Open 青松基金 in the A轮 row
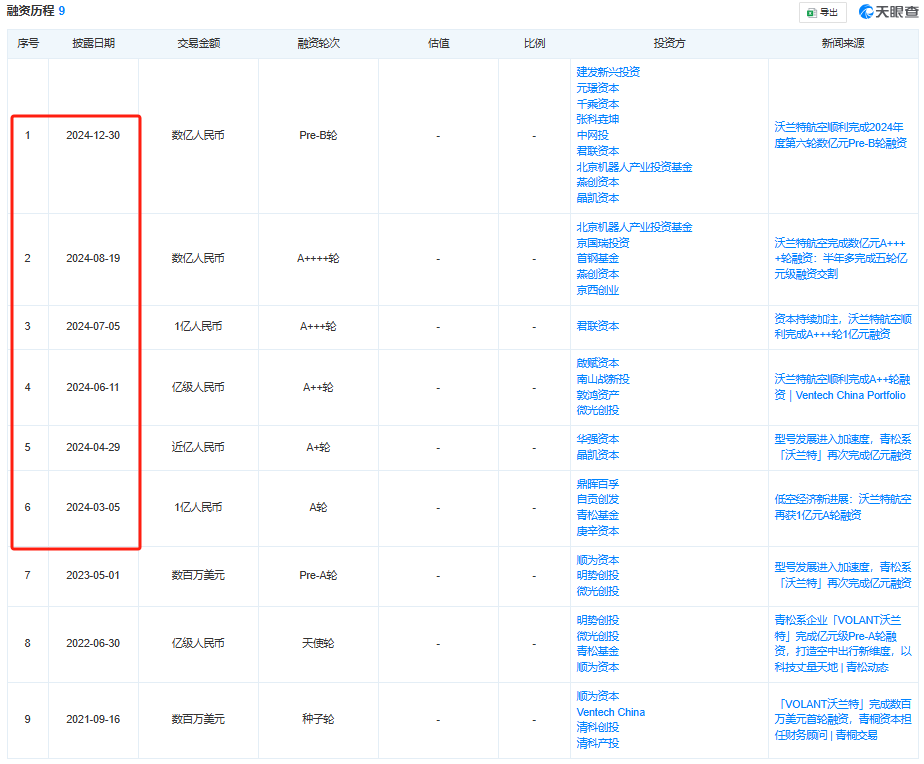 click(x=598, y=515)
